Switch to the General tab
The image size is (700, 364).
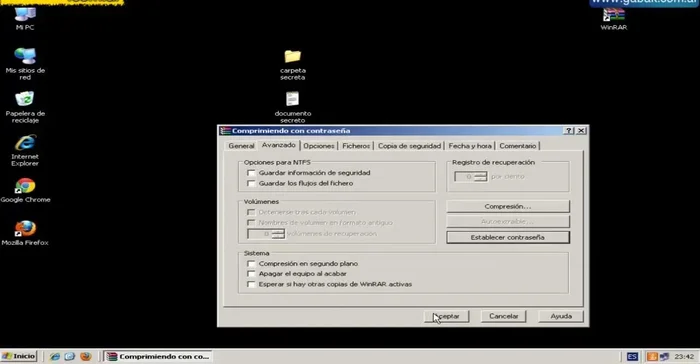pos(241,146)
